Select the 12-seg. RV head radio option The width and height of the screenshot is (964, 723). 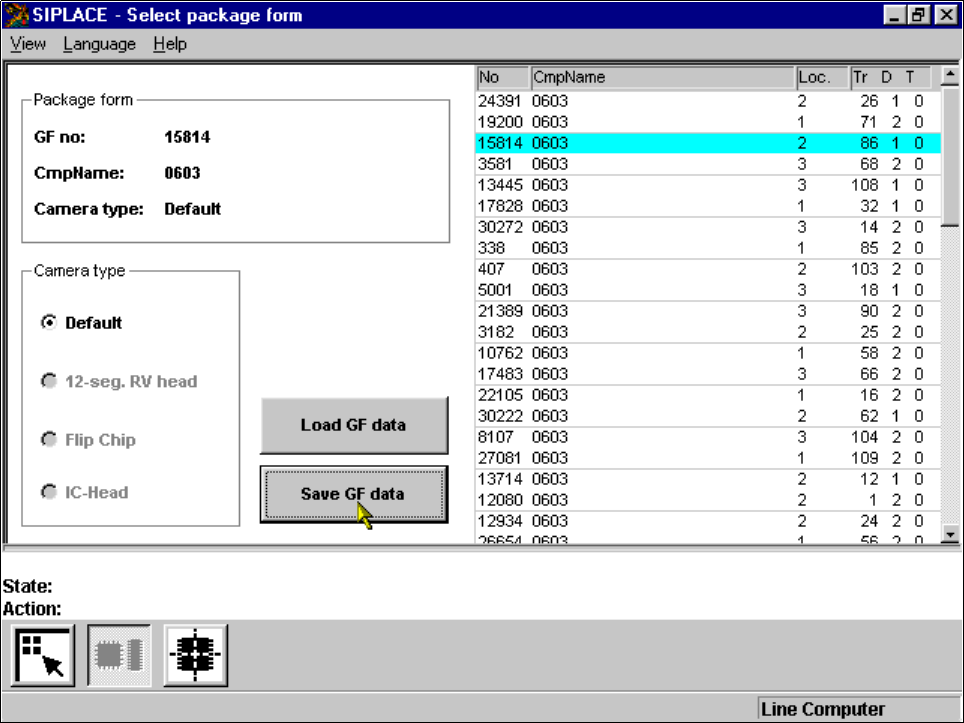[47, 381]
